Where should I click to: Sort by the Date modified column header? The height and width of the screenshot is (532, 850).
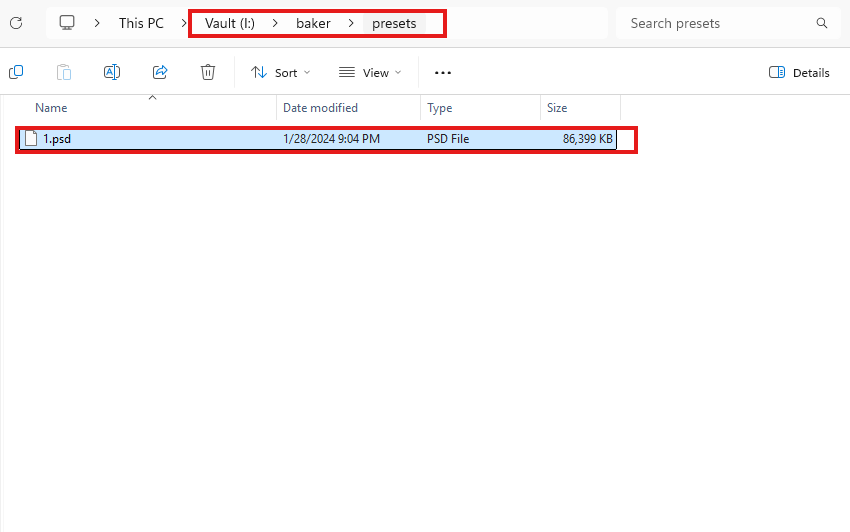[320, 108]
